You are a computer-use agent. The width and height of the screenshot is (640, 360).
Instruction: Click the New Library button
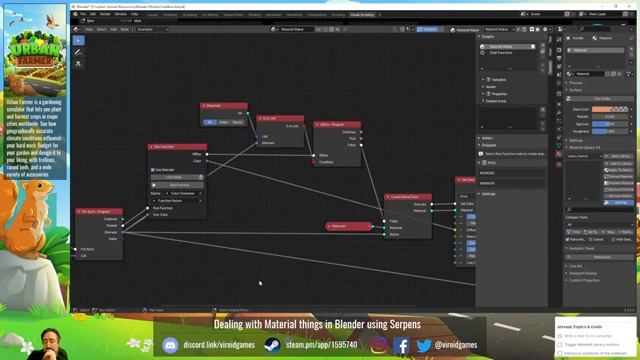tap(619, 156)
